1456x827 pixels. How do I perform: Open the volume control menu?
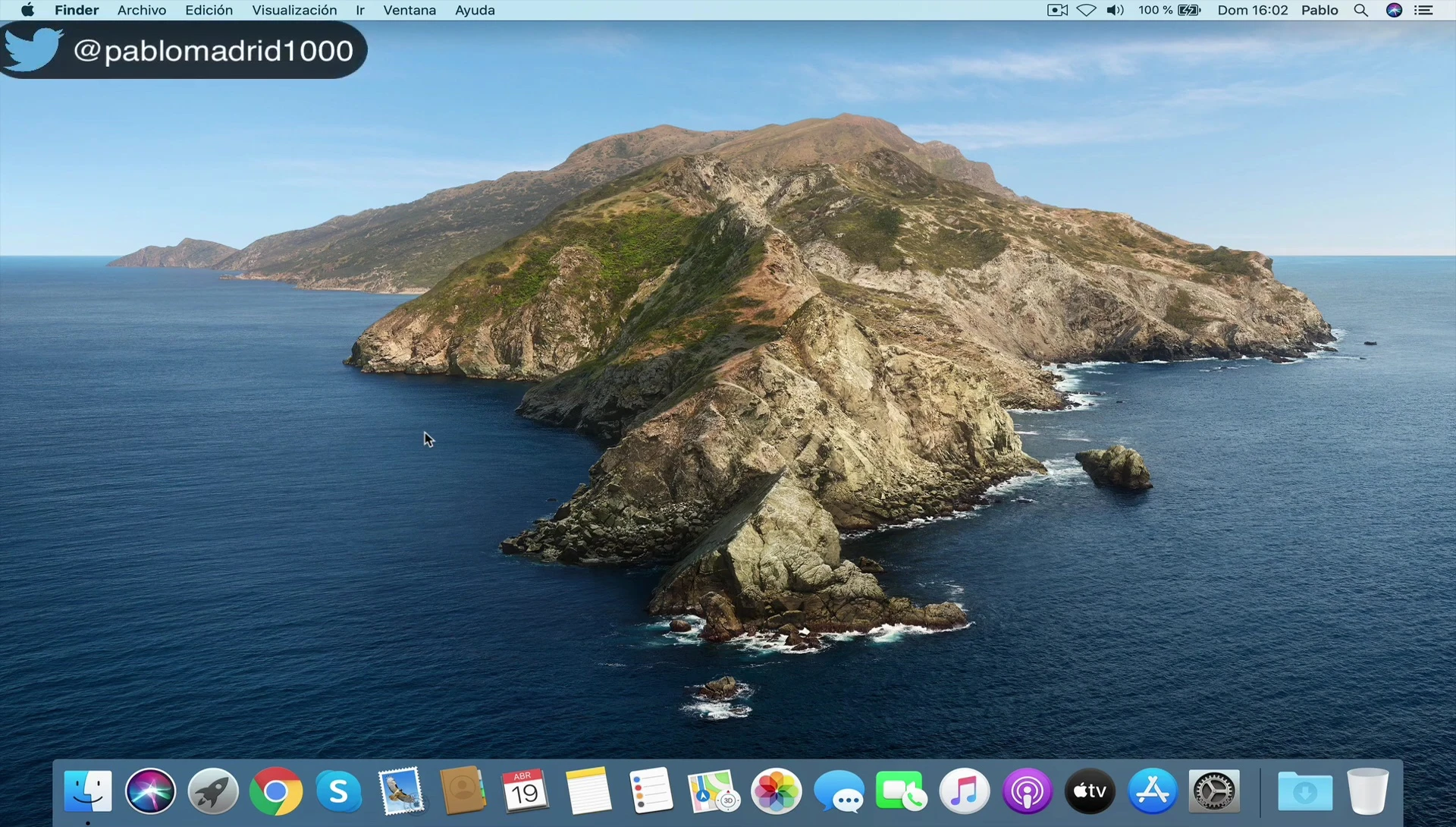[x=1116, y=10]
